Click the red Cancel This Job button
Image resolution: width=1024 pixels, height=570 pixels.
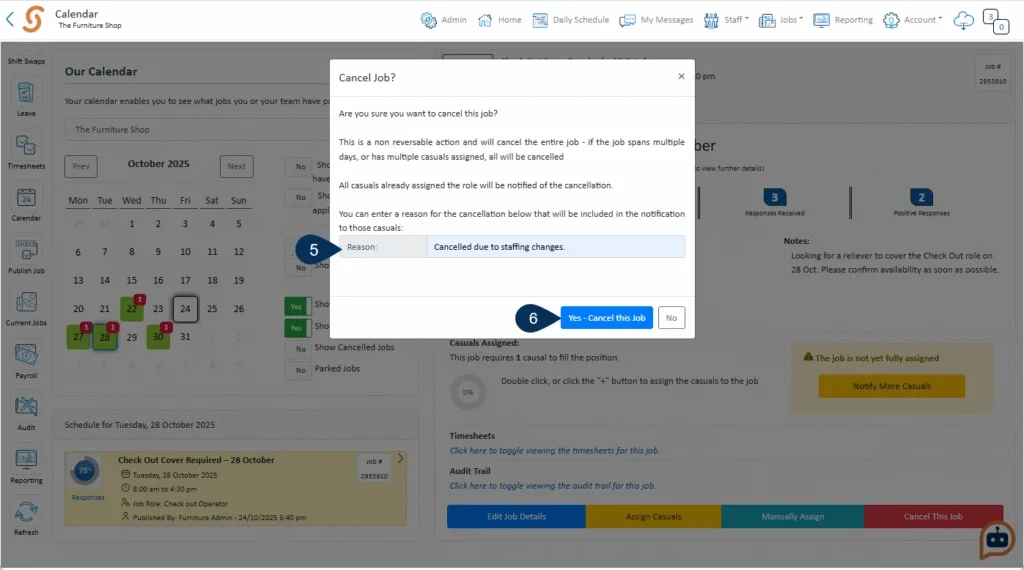tap(933, 516)
